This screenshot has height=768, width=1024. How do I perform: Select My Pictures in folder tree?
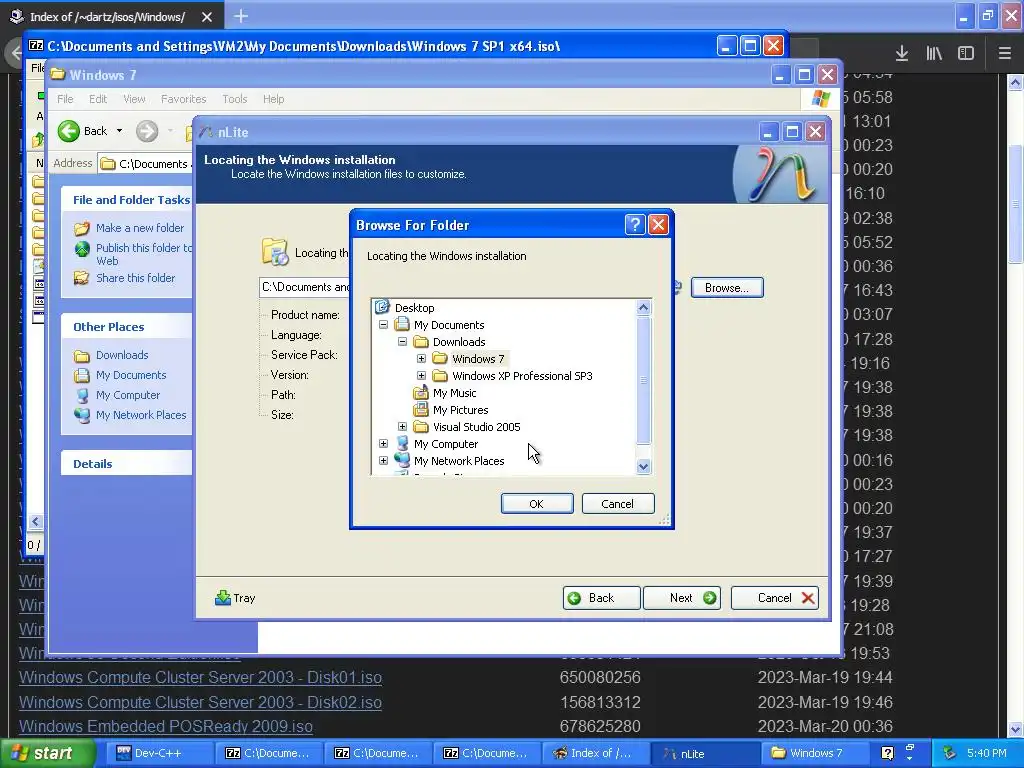coord(460,409)
